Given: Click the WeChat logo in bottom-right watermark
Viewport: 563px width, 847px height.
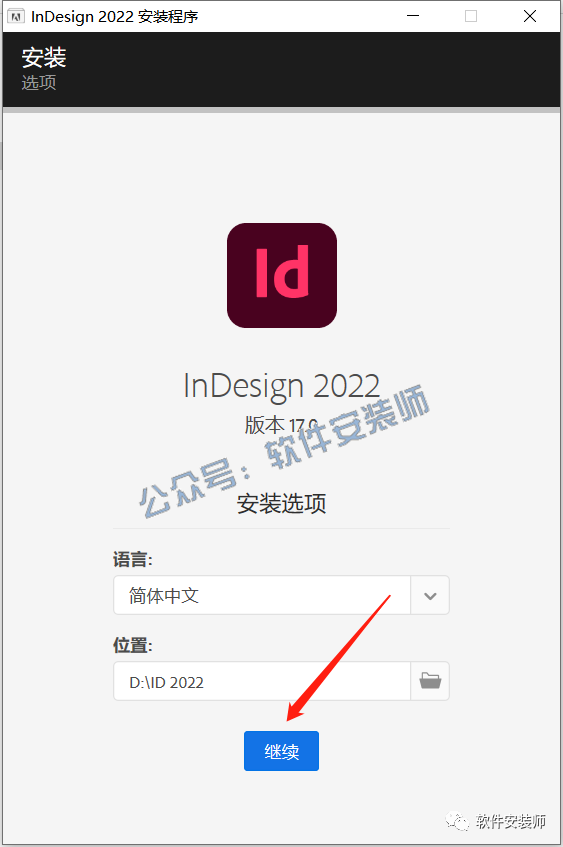Looking at the screenshot, I should pos(457,822).
